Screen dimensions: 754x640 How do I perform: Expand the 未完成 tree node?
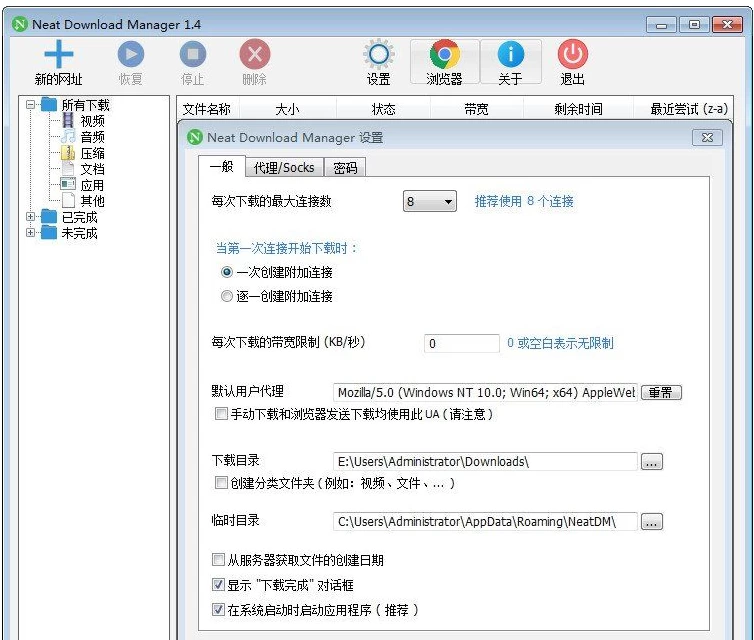point(31,233)
